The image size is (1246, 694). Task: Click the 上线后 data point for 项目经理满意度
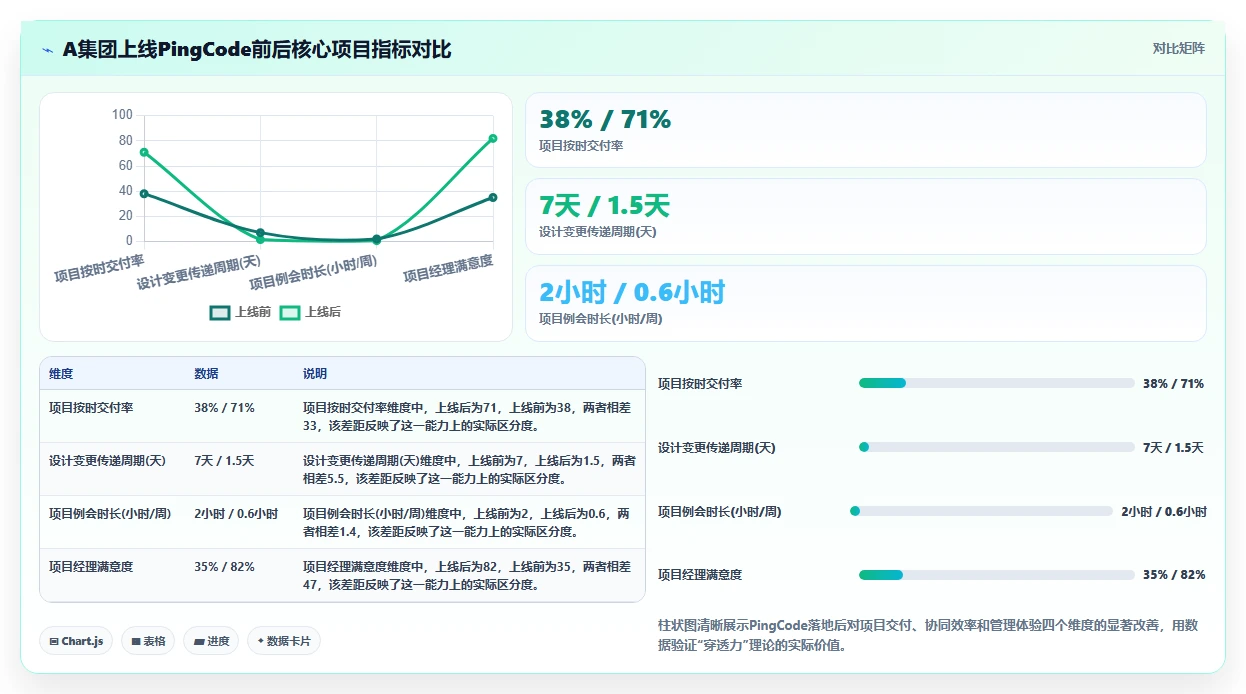[493, 138]
